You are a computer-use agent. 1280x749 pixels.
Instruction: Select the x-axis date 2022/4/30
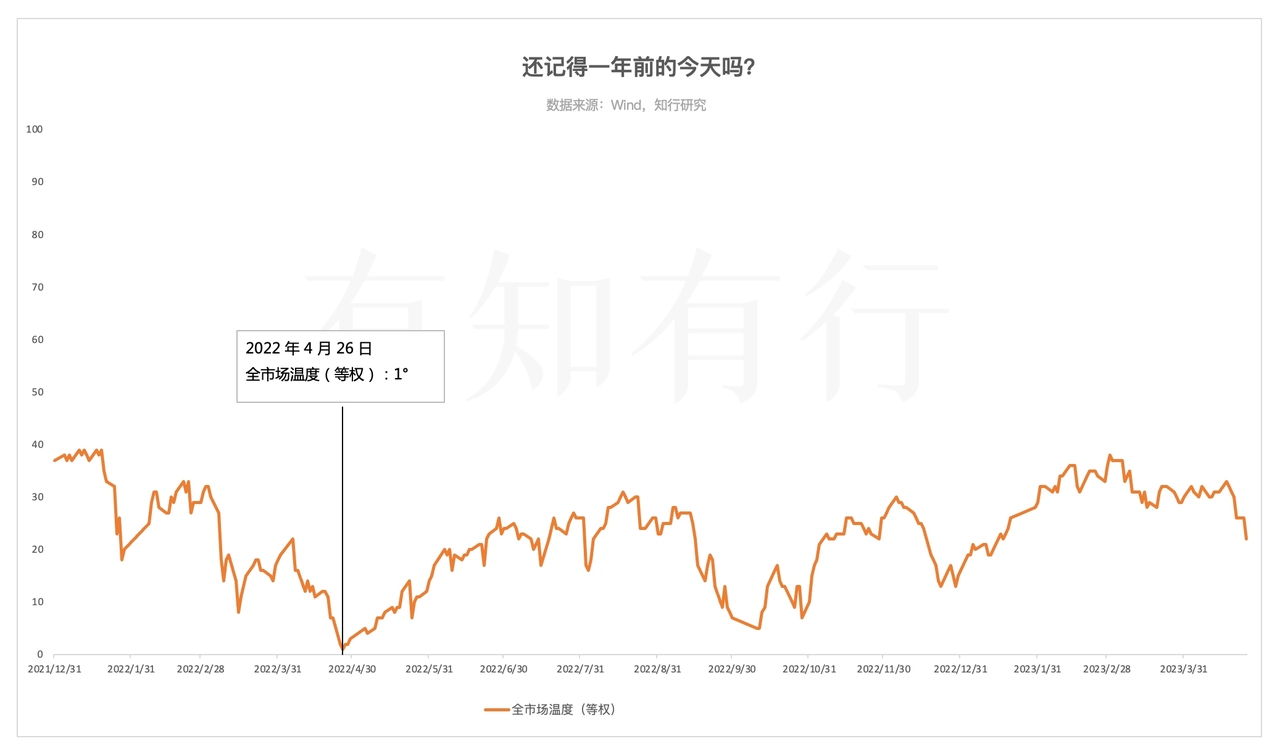click(353, 669)
